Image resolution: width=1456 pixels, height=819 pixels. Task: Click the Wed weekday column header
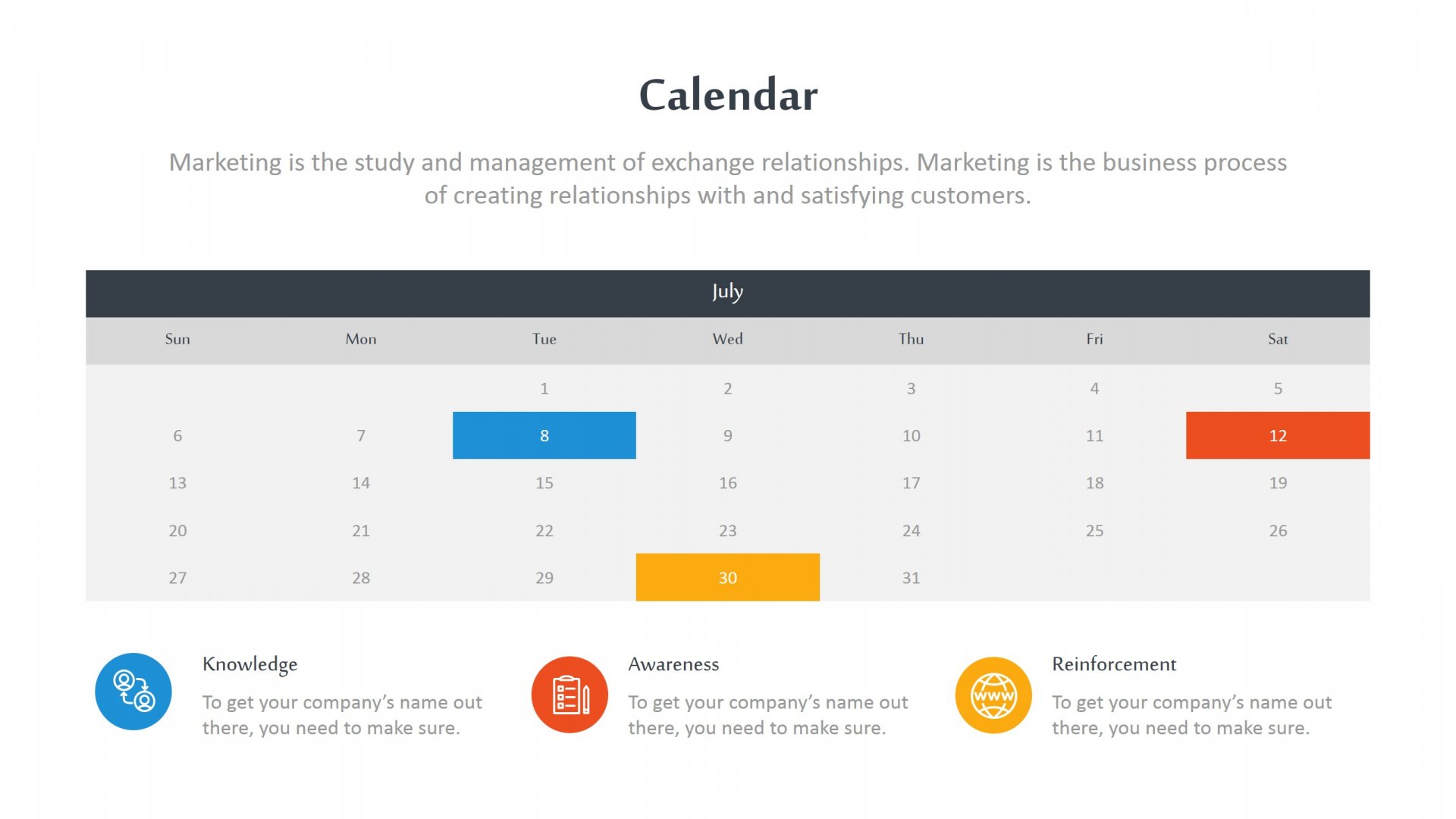[727, 339]
